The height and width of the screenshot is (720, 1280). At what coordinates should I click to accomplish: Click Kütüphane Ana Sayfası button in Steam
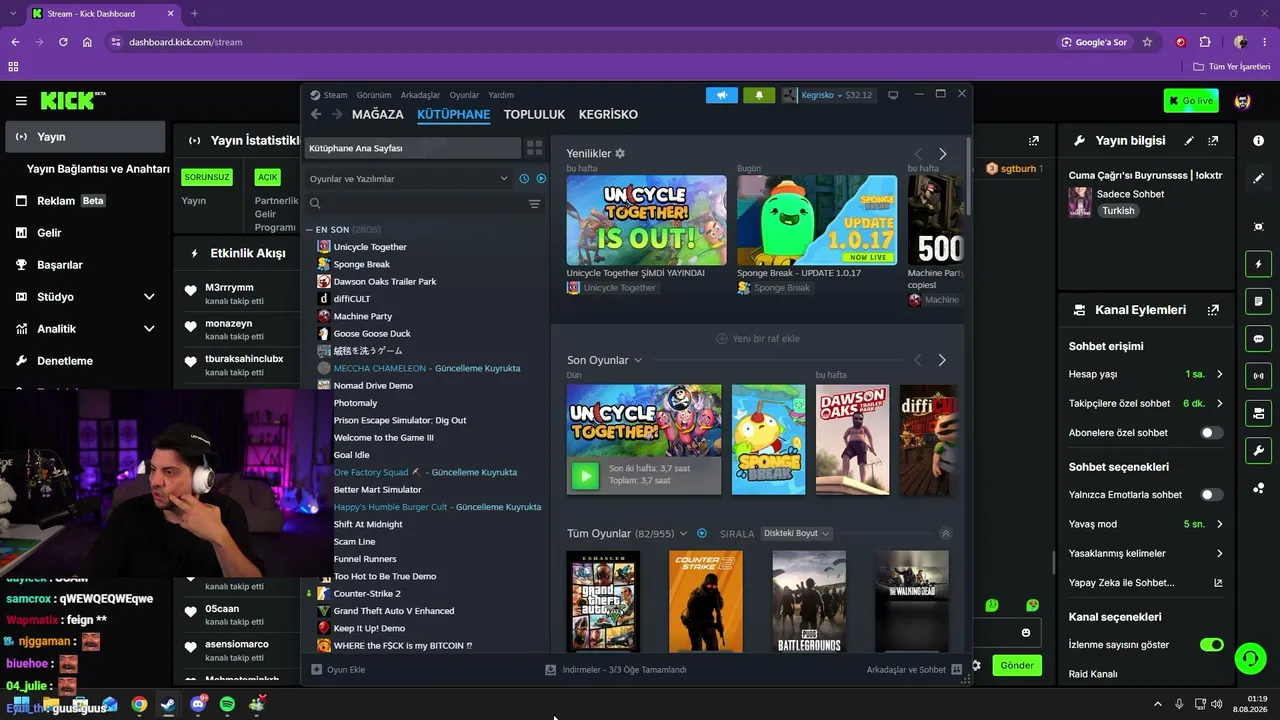[413, 148]
